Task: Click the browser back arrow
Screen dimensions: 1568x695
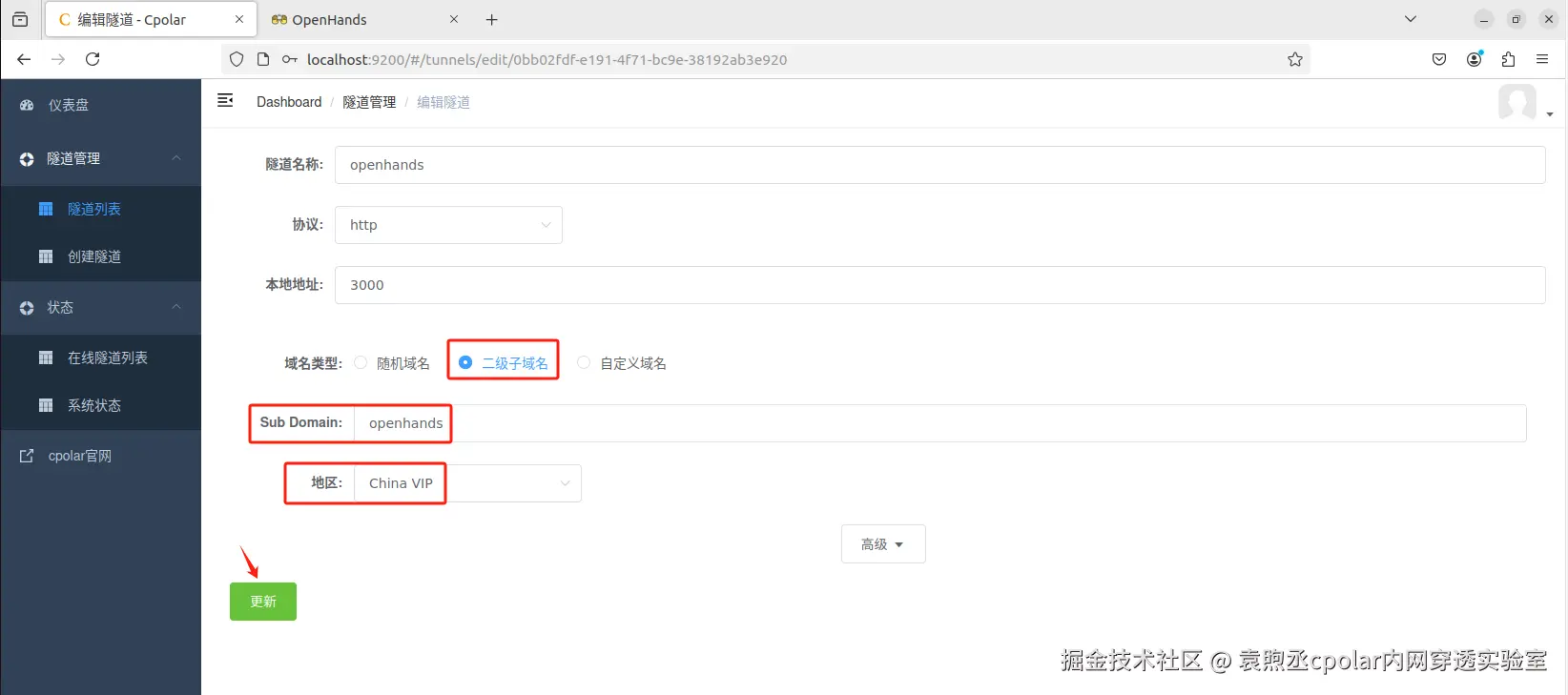Action: [25, 59]
